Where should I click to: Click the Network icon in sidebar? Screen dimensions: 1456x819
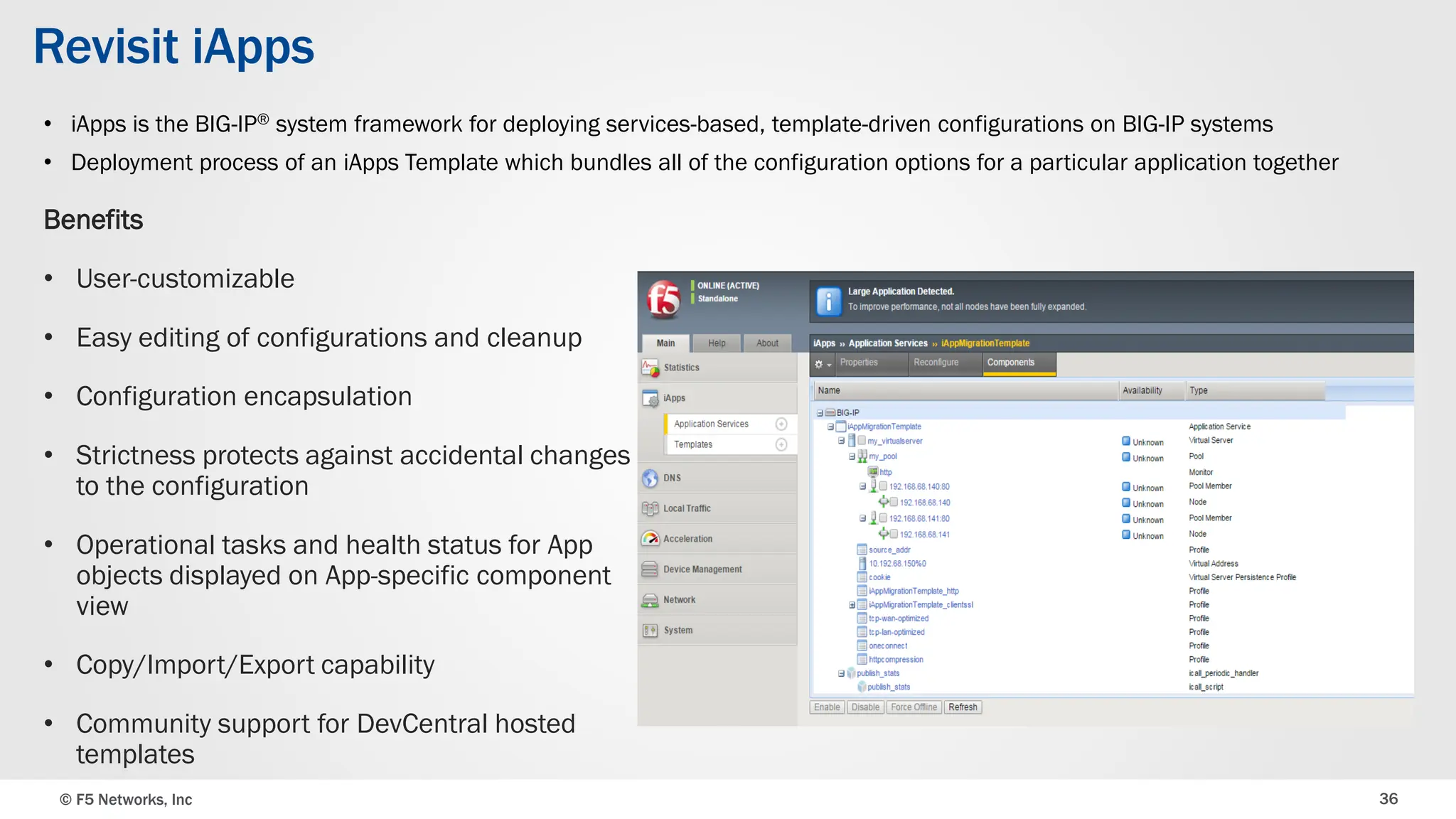(x=650, y=600)
